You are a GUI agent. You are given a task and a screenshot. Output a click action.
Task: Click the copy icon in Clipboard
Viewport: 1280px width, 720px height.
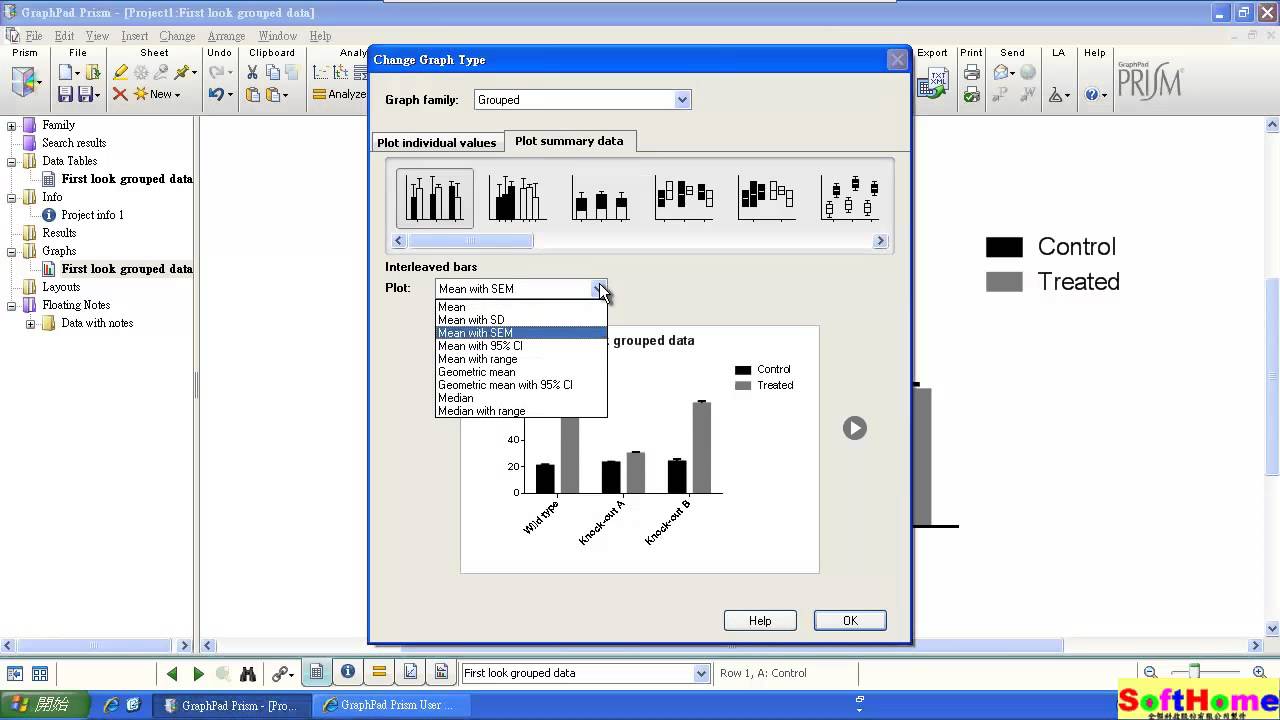pyautogui.click(x=272, y=72)
